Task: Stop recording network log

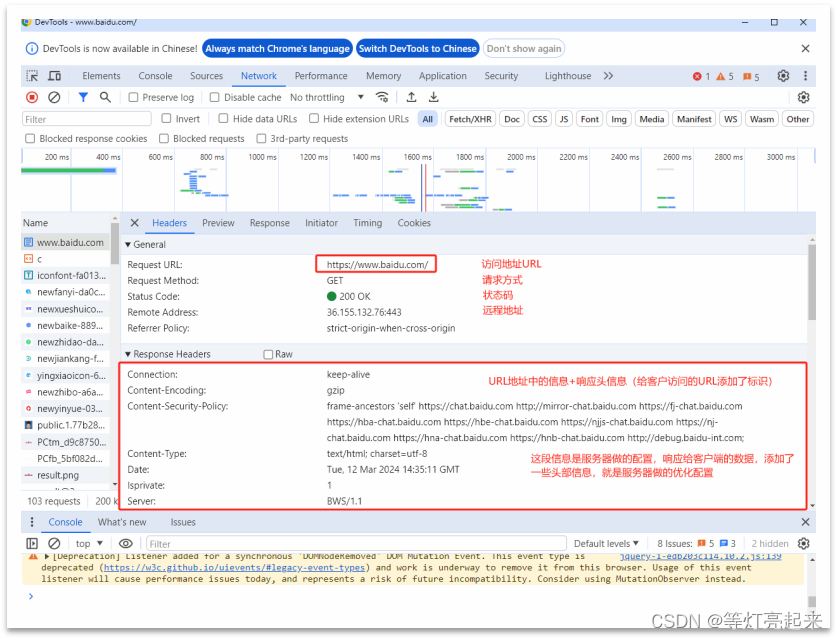Action: (32, 97)
